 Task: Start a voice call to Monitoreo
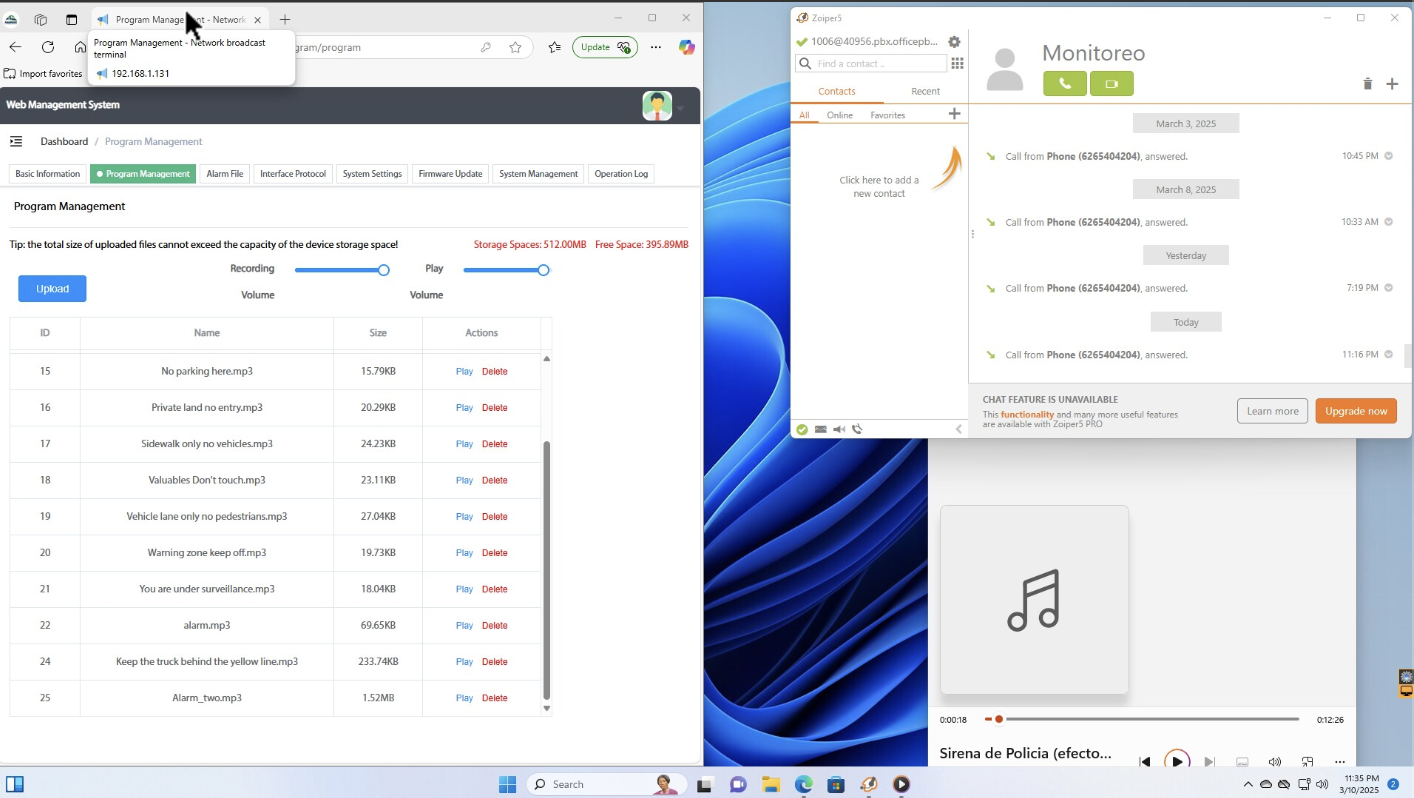[1064, 84]
